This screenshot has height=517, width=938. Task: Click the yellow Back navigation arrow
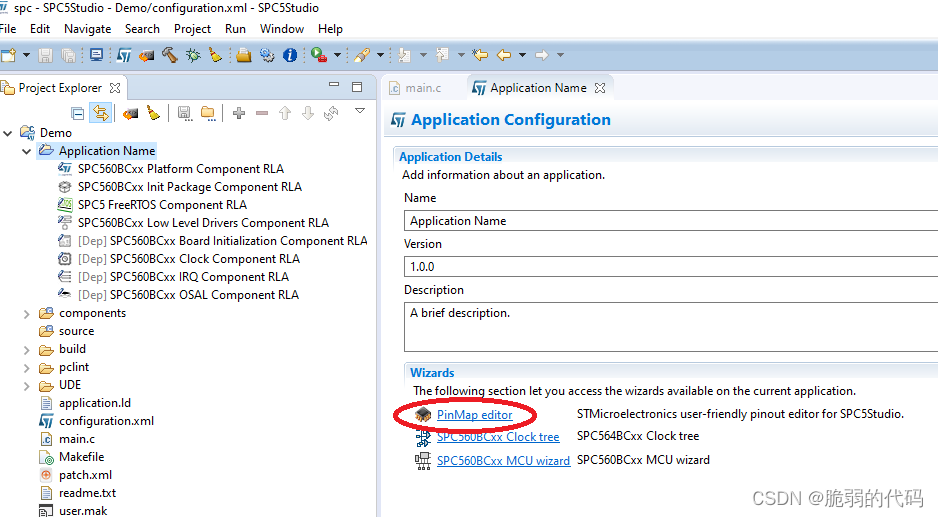pyautogui.click(x=504, y=55)
